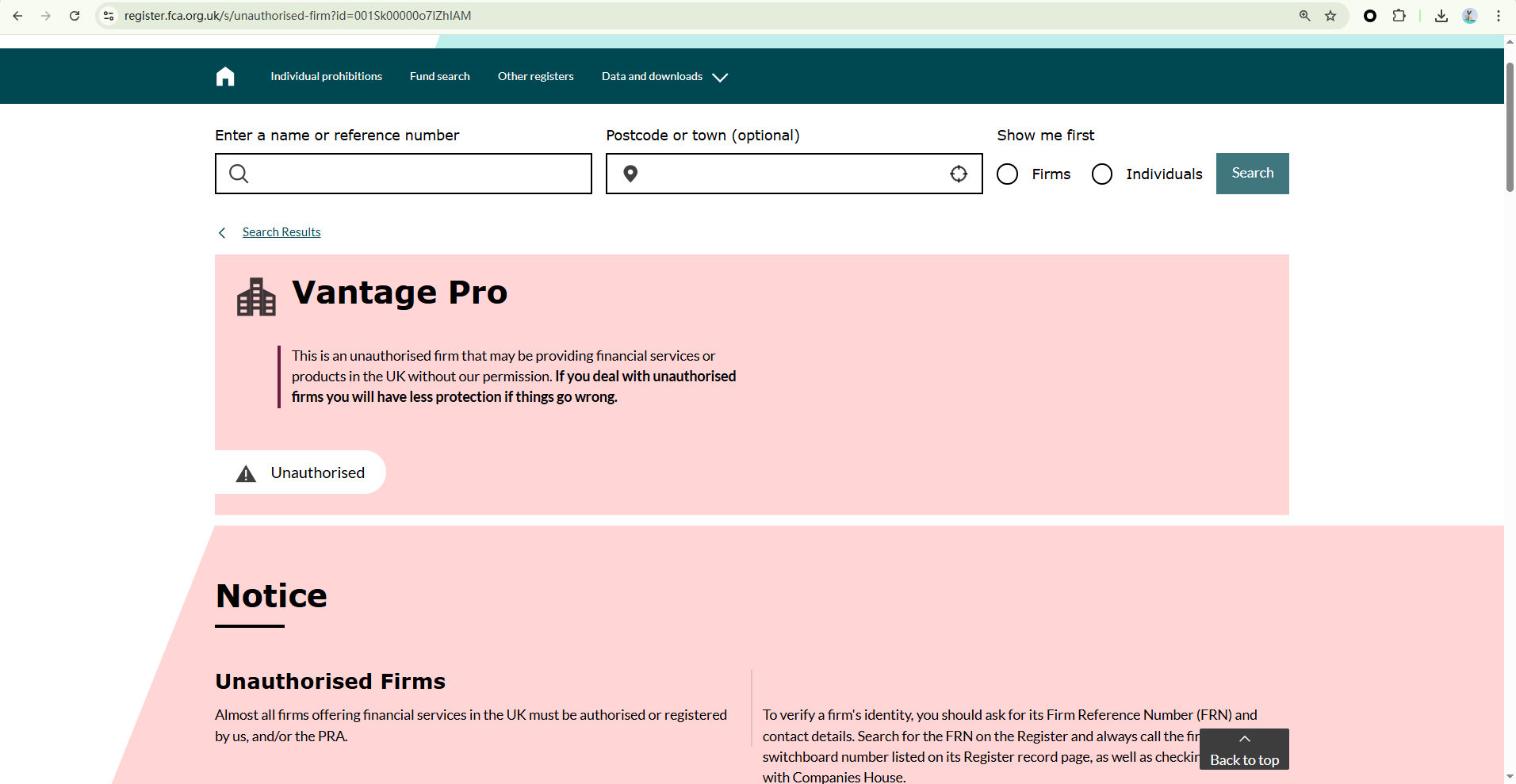Go to the FCA Register home icon
Screen dimensions: 1516x784
coord(225,76)
